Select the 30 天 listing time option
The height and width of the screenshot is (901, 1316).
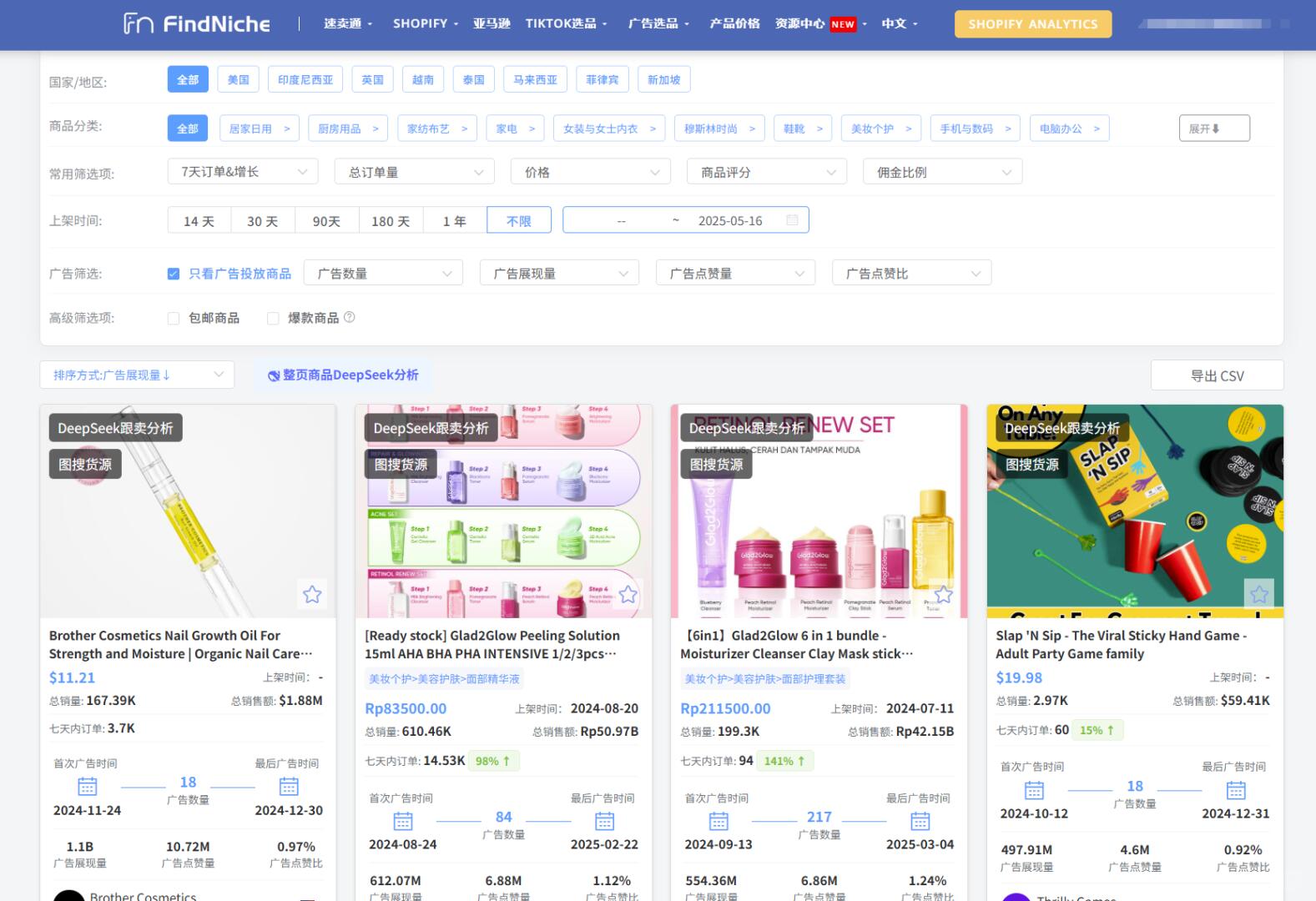coord(263,220)
